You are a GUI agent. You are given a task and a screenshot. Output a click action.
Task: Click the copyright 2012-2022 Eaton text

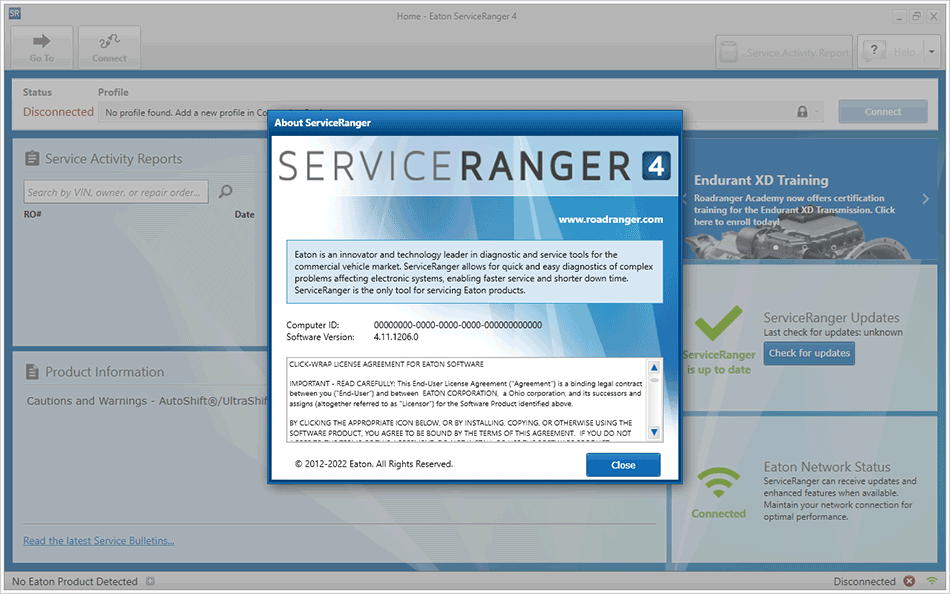point(374,464)
